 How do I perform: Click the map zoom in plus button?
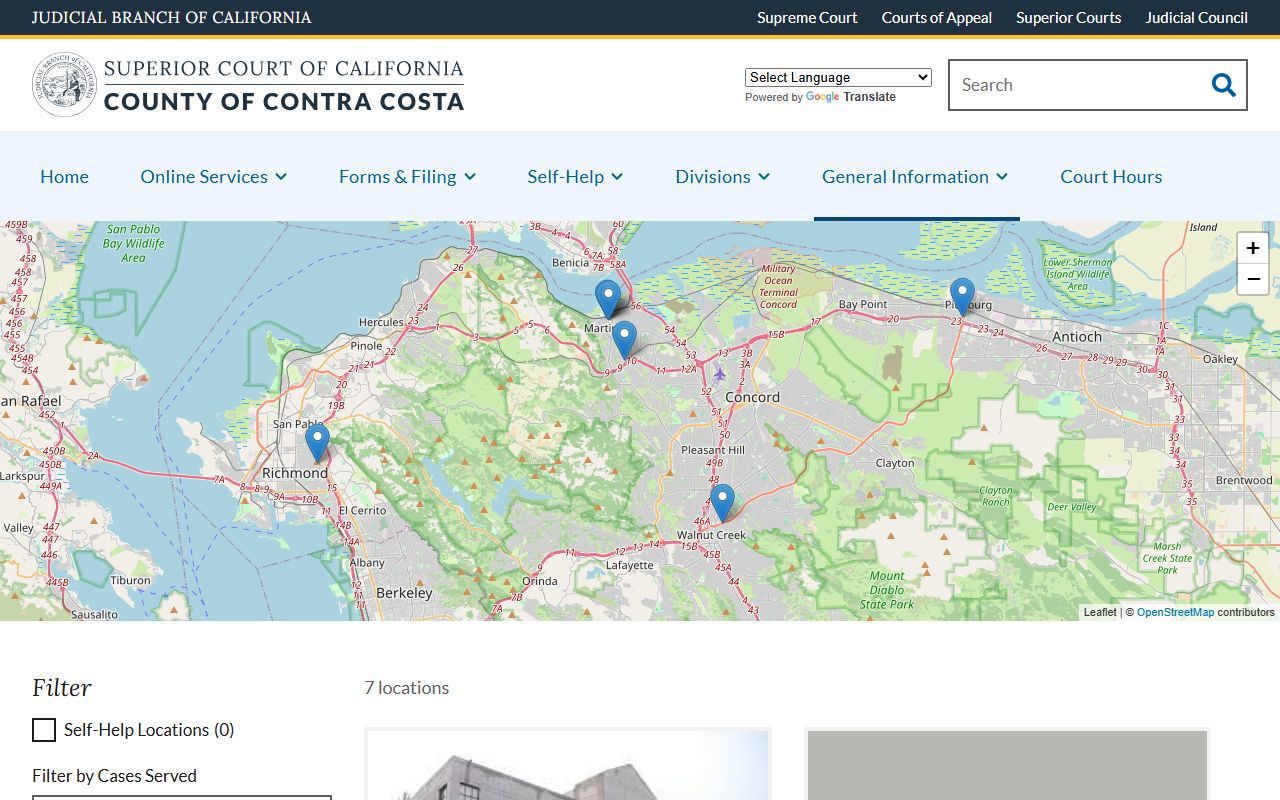(1253, 248)
